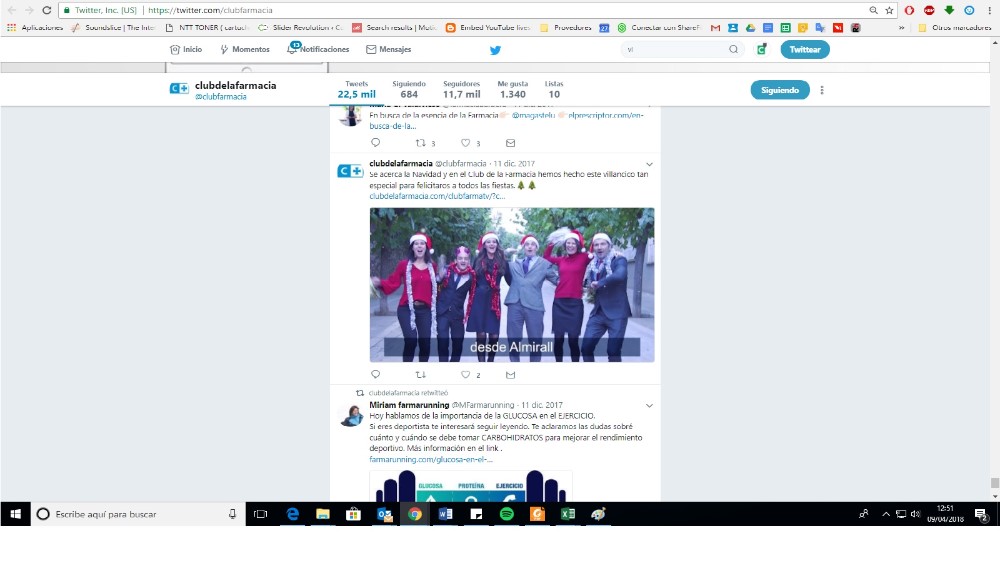Expand options of the Navidad villancico tweet
The image size is (1000, 563).
[x=649, y=165]
